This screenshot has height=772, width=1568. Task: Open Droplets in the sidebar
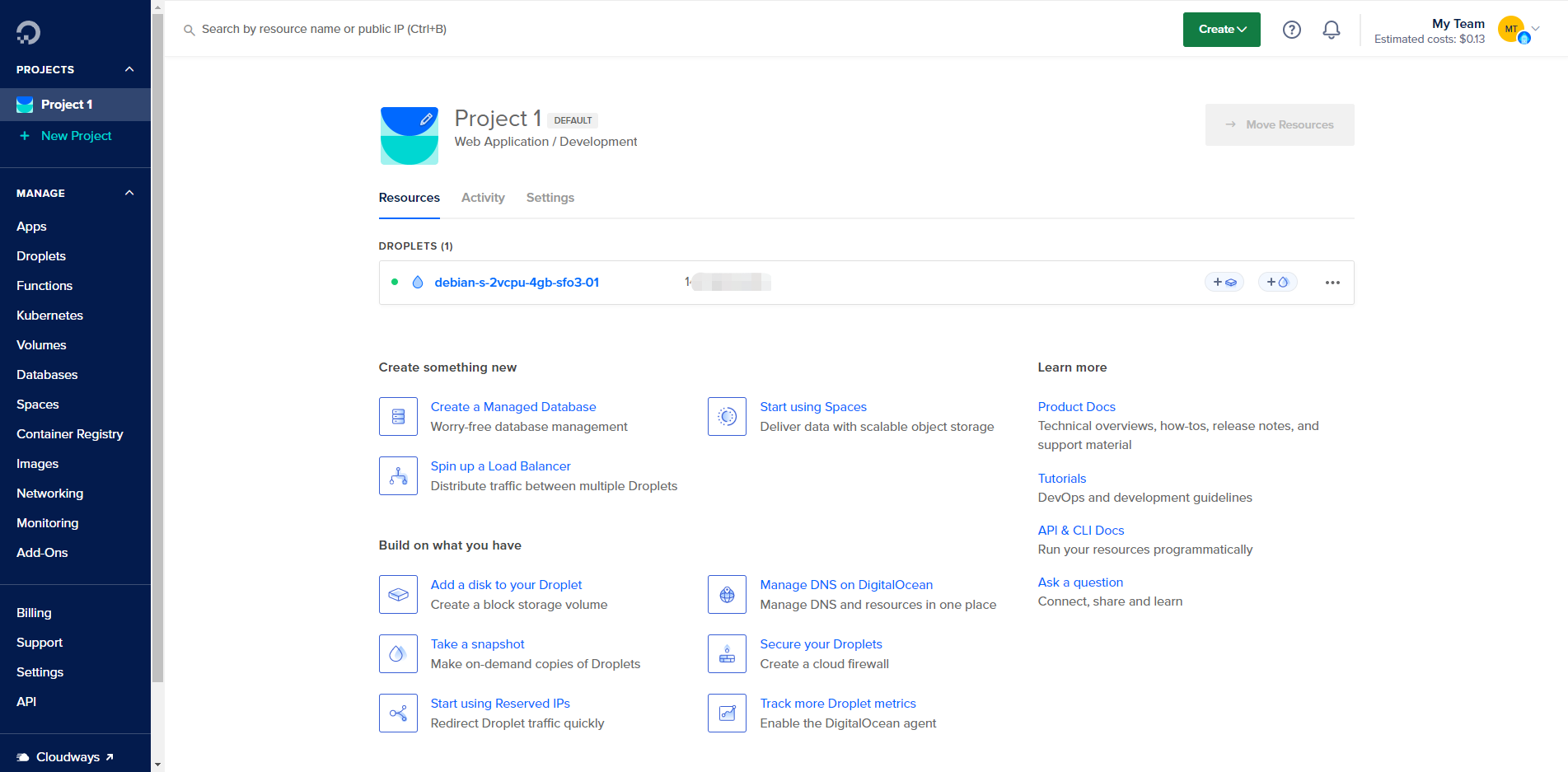[41, 256]
